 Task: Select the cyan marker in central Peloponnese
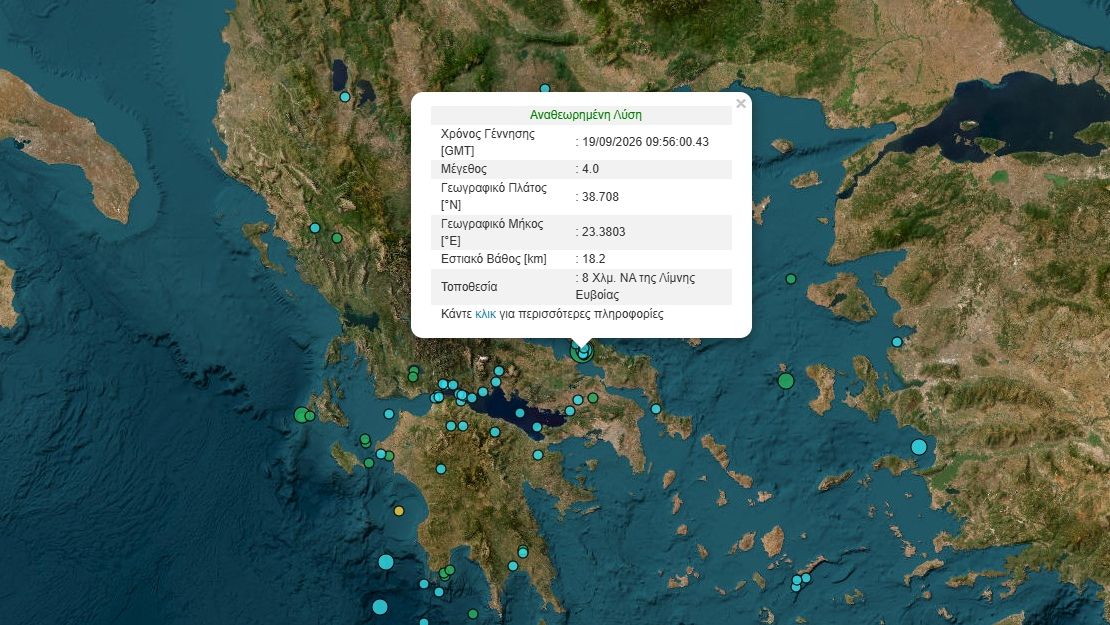441,469
